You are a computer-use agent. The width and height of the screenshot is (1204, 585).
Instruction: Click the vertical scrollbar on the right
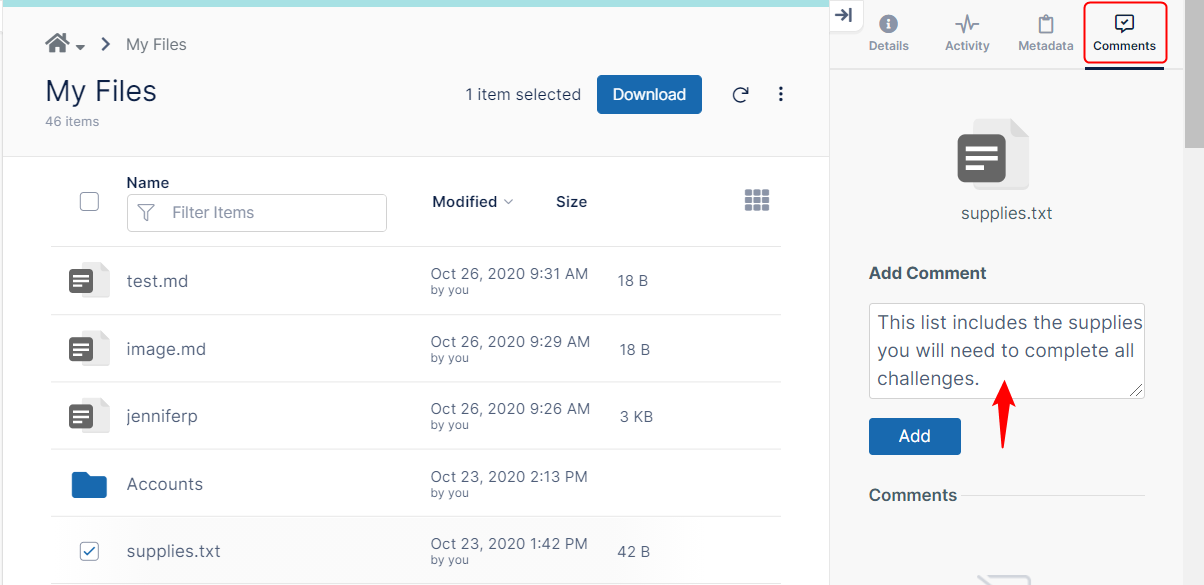point(1194,80)
